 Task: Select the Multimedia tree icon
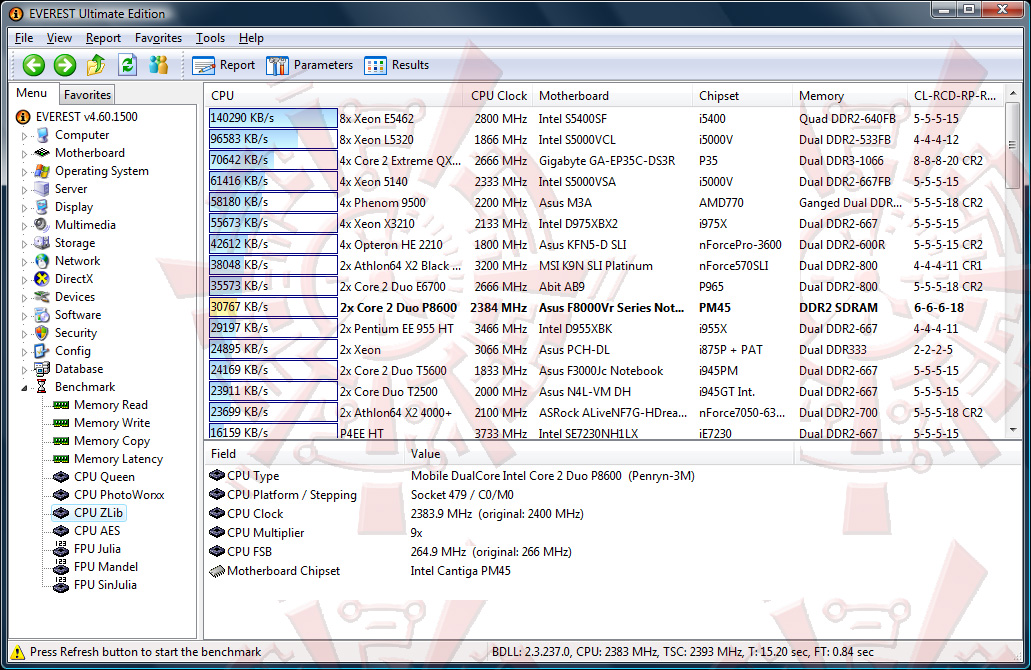pos(43,224)
